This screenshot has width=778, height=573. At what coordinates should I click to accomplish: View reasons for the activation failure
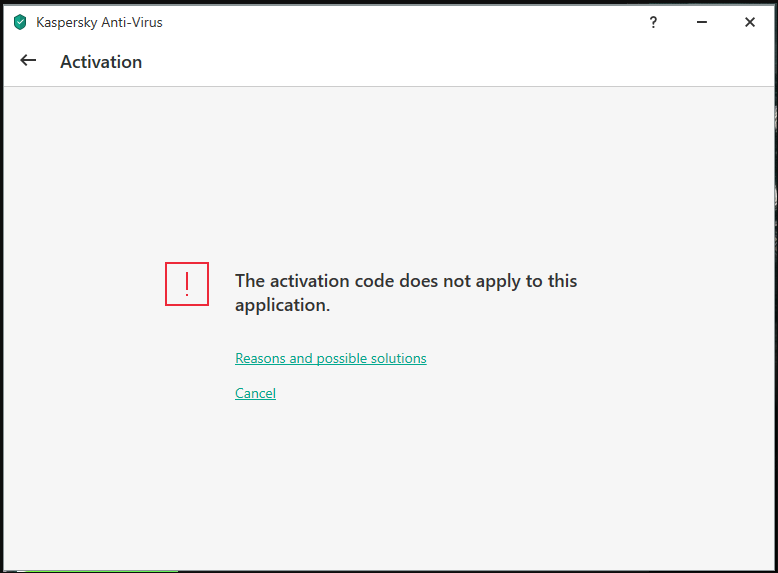330,358
